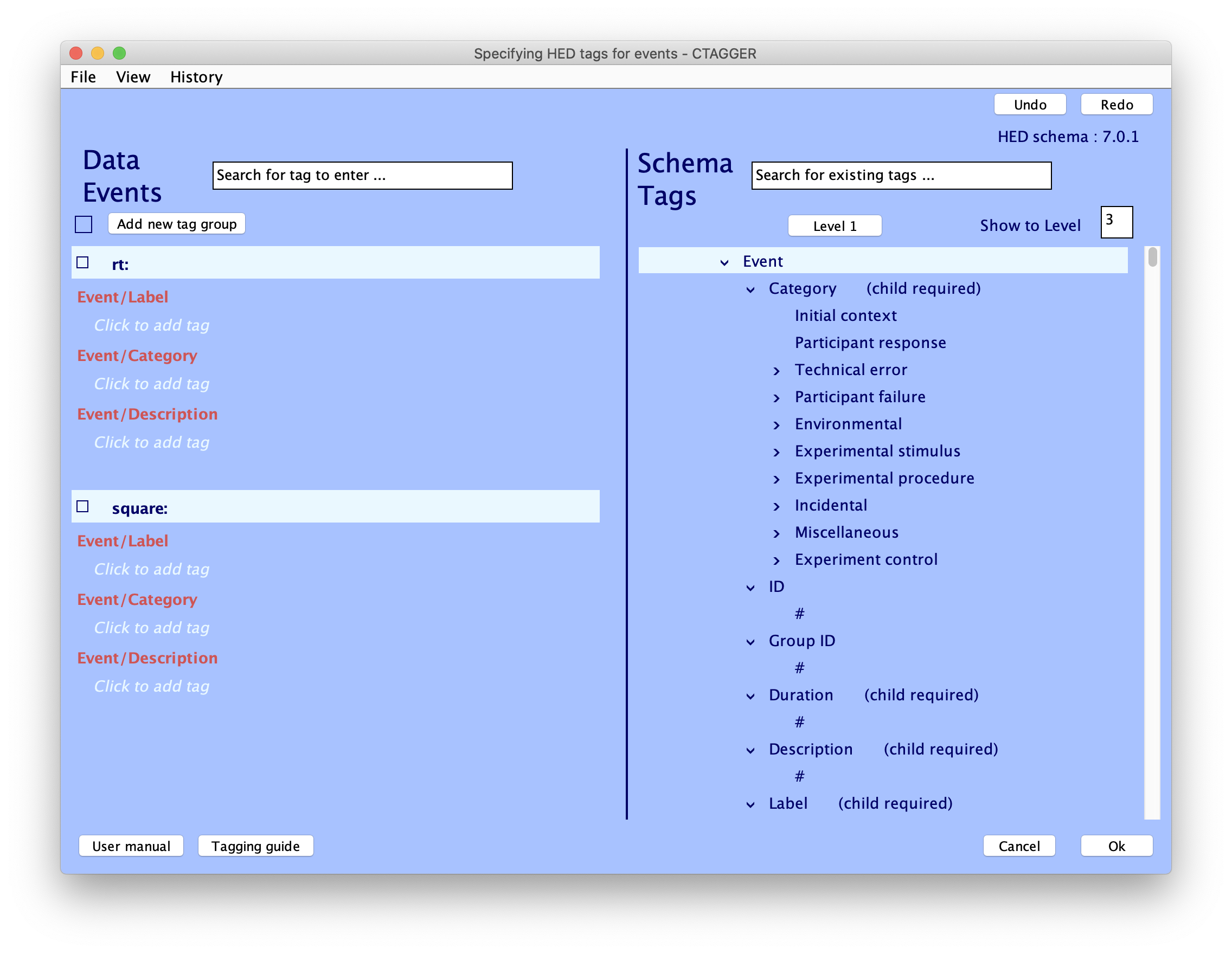
Task: Collapse the Category node chevron
Action: [750, 290]
